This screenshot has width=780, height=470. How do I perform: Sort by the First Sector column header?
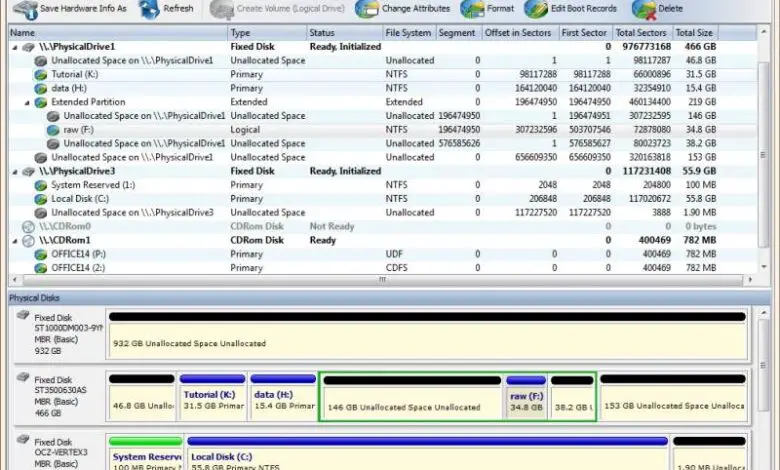tap(586, 33)
